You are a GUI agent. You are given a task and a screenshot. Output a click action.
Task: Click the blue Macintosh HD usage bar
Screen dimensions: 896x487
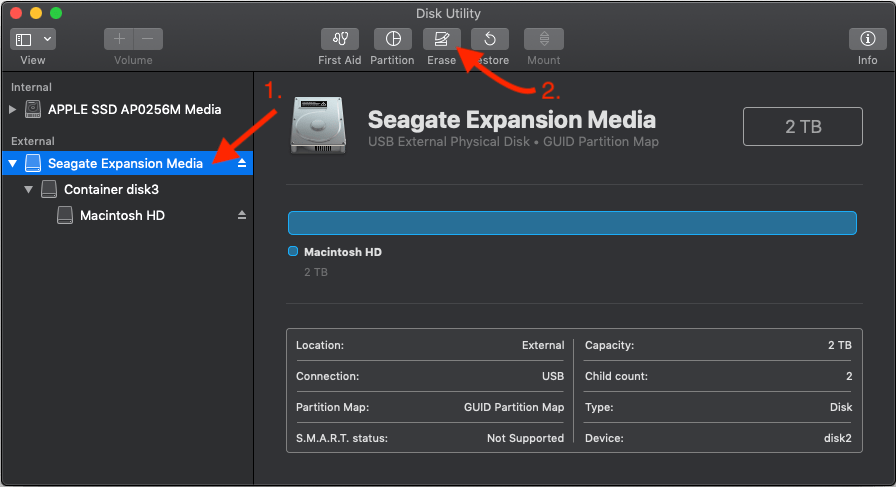click(572, 223)
